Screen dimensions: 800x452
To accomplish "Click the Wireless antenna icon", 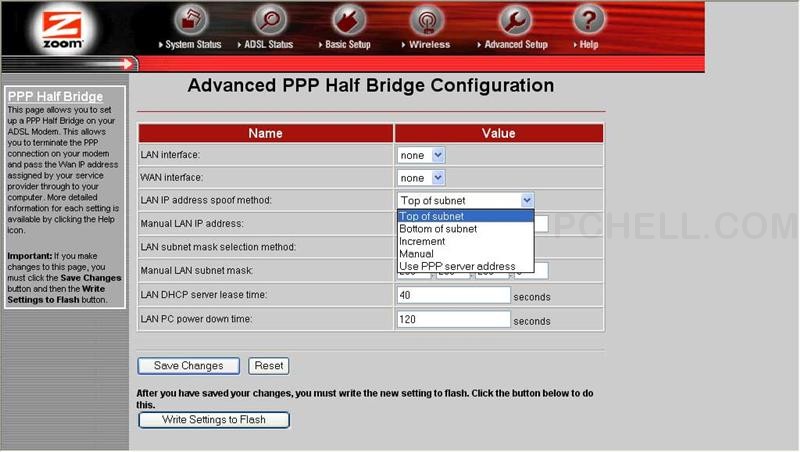I will (x=428, y=20).
